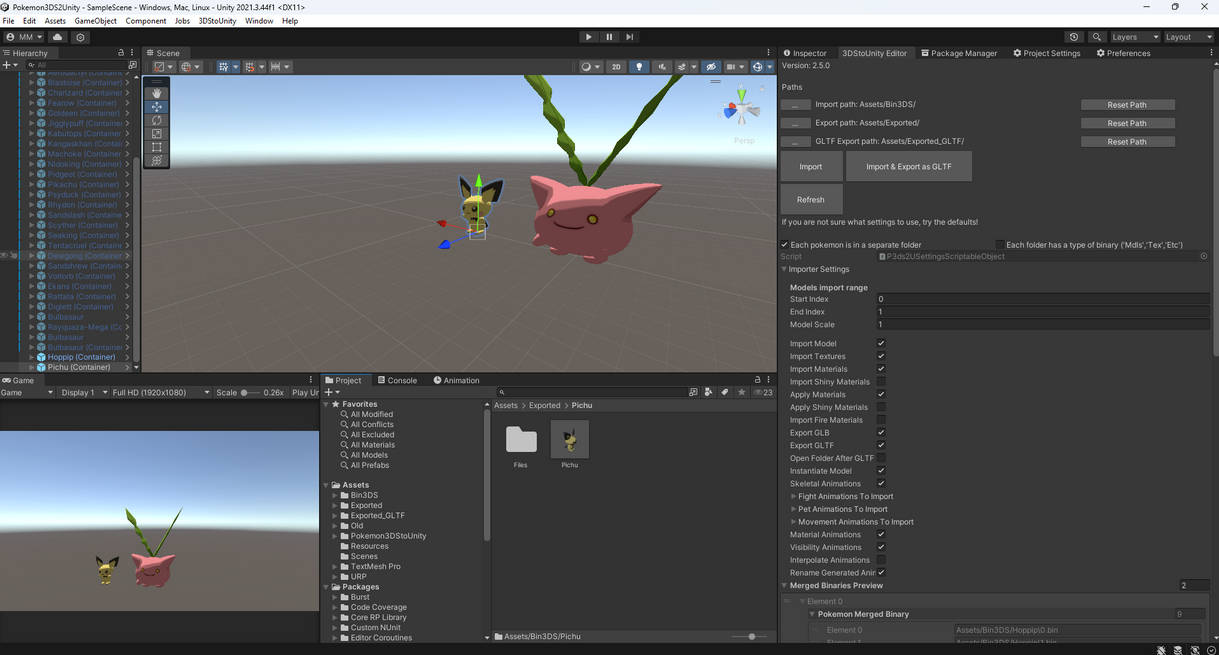Screen dimensions: 1219x655
Task: Select the Hand view tool in Scene
Action: pos(156,93)
